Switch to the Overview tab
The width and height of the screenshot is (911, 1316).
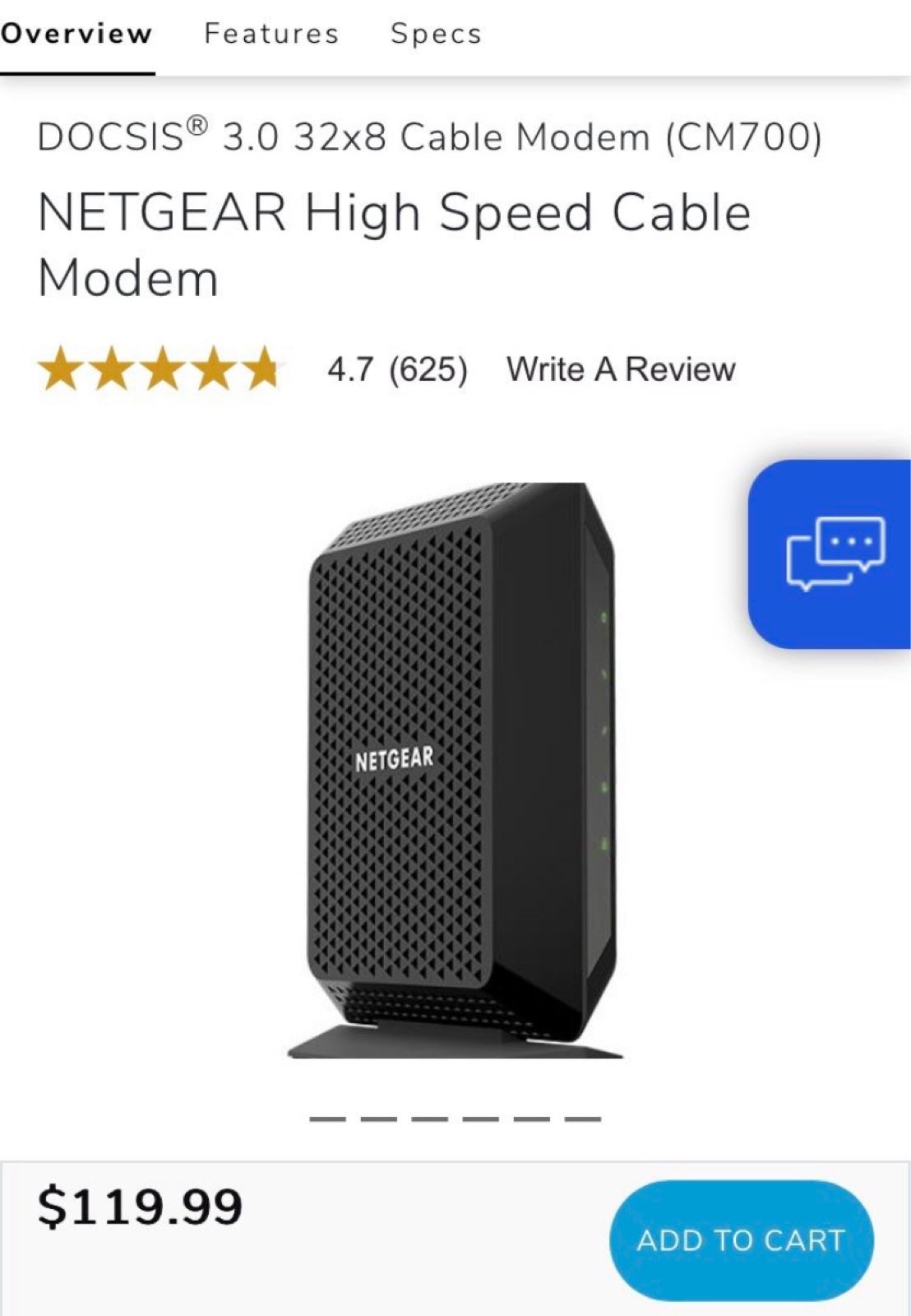coord(76,34)
